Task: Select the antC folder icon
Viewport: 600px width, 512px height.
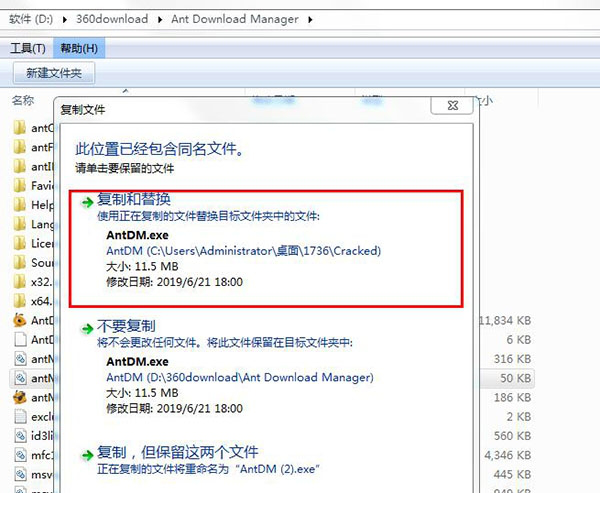Action: (x=20, y=128)
